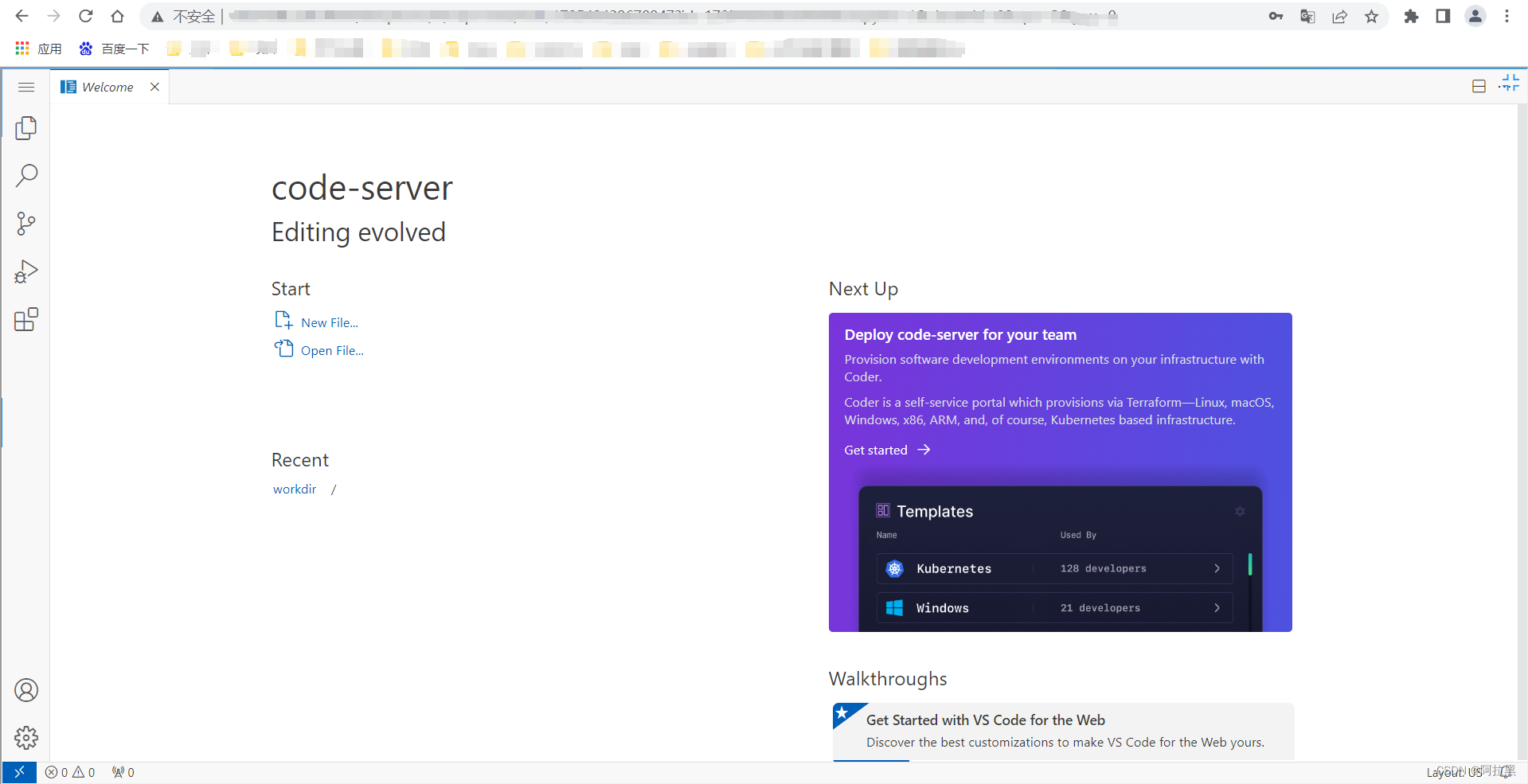Click the browser Home button

118,16
